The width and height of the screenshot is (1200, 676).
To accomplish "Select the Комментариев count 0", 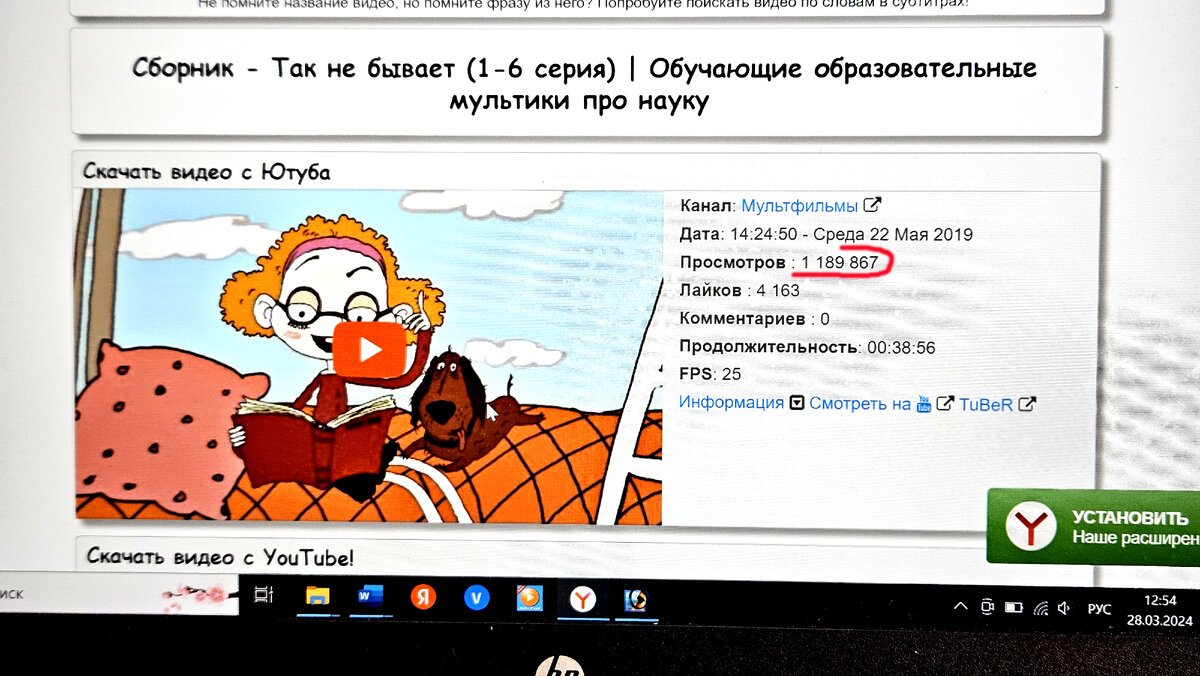I will point(825,320).
